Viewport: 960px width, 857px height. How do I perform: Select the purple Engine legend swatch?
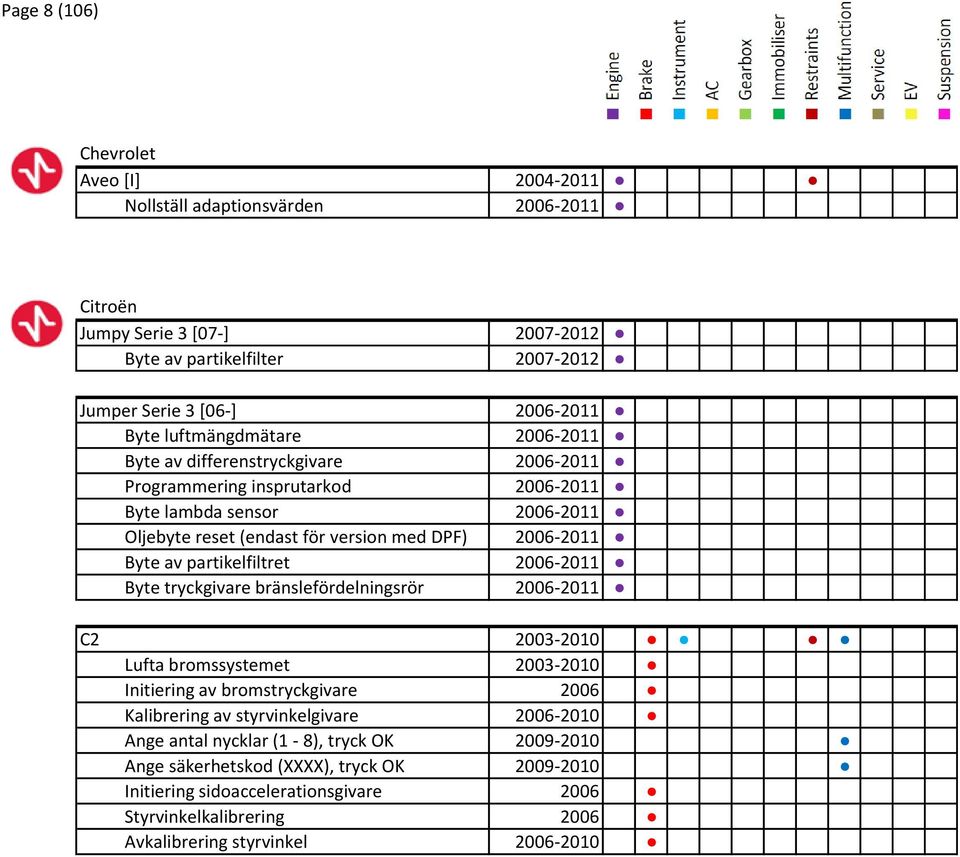[x=613, y=114]
